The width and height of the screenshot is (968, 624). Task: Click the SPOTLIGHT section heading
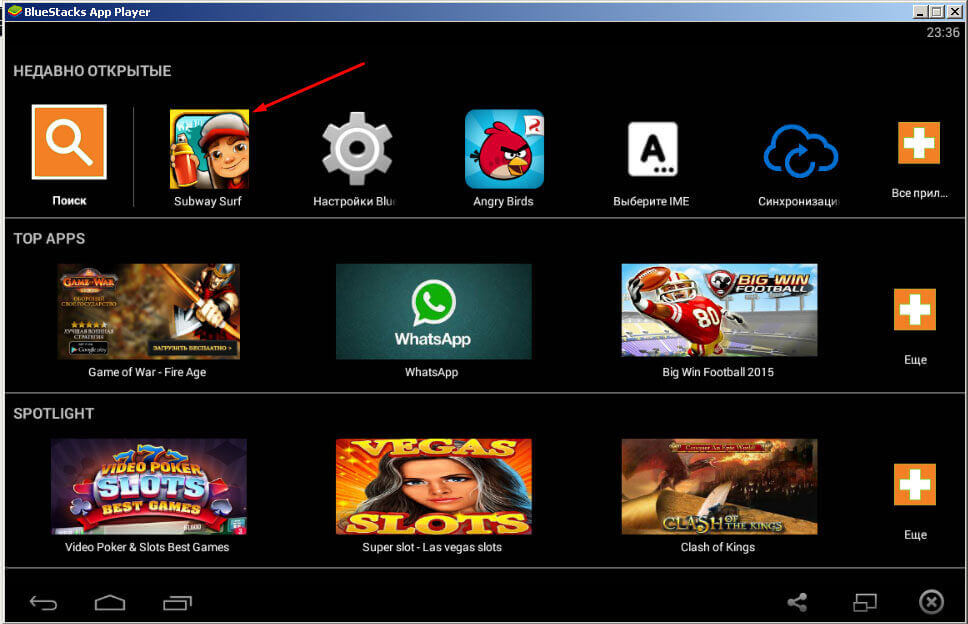pyautogui.click(x=54, y=414)
